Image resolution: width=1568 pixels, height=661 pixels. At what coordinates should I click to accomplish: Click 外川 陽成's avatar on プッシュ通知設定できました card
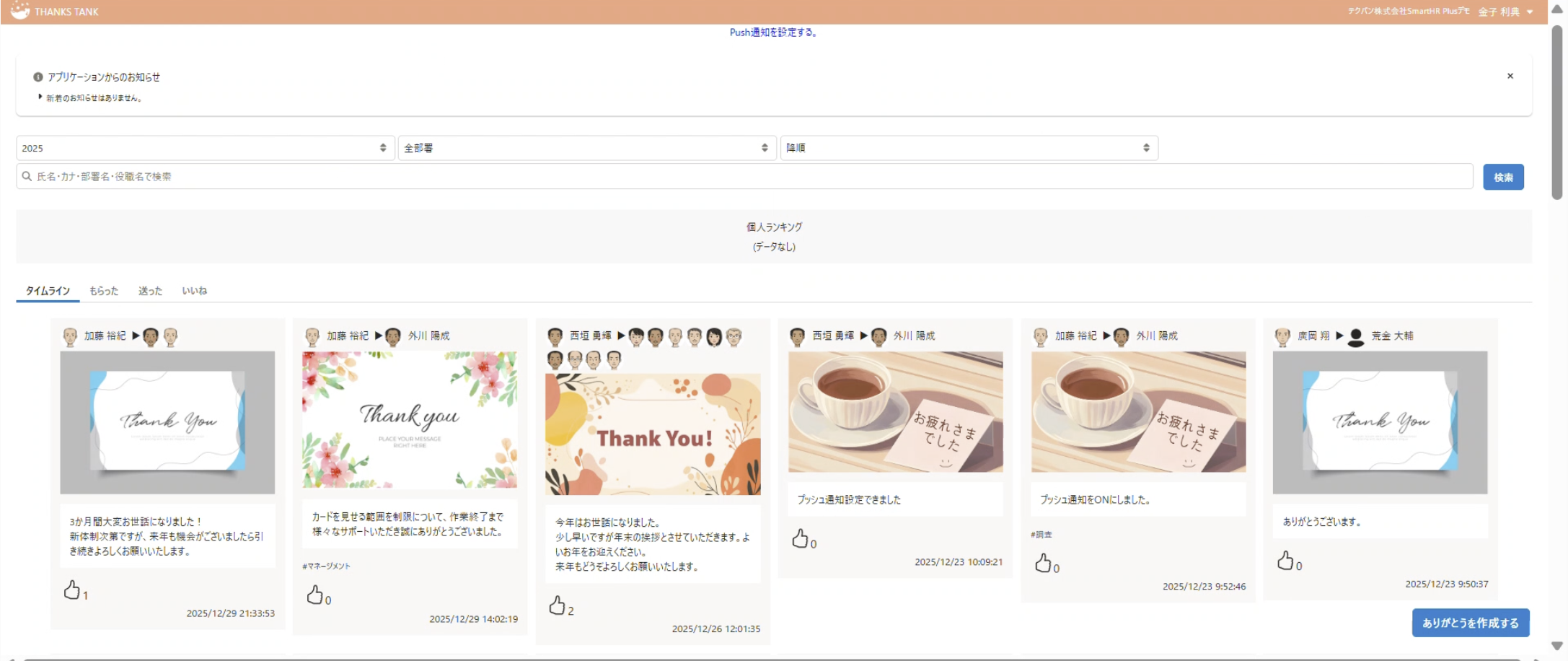point(878,336)
